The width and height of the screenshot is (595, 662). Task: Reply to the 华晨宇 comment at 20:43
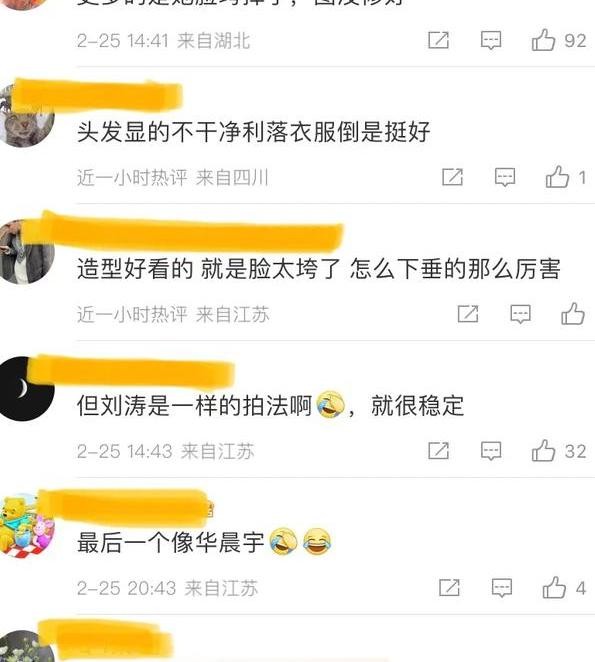pyautogui.click(x=502, y=587)
